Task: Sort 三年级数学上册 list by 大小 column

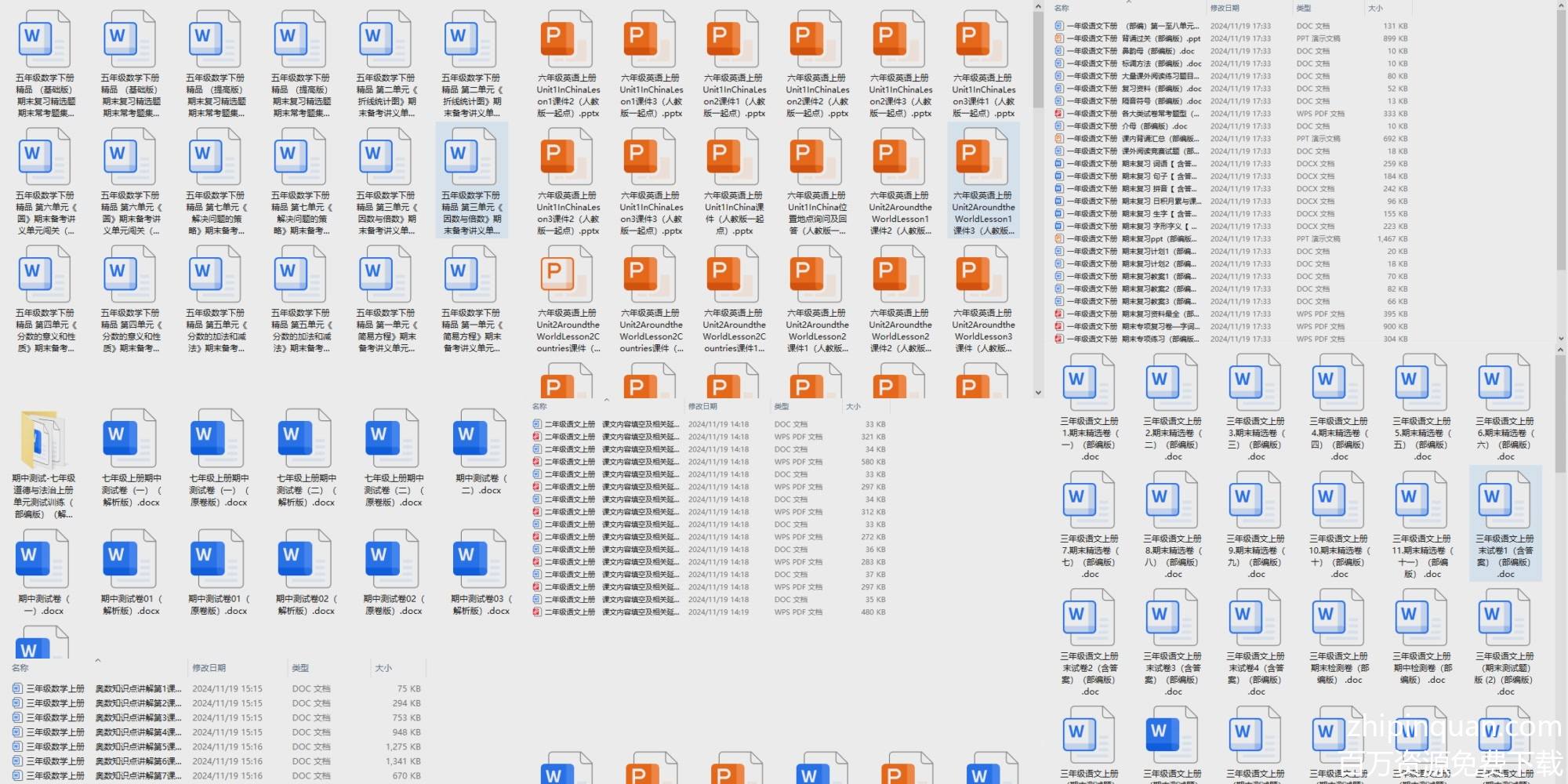Action: [383, 668]
